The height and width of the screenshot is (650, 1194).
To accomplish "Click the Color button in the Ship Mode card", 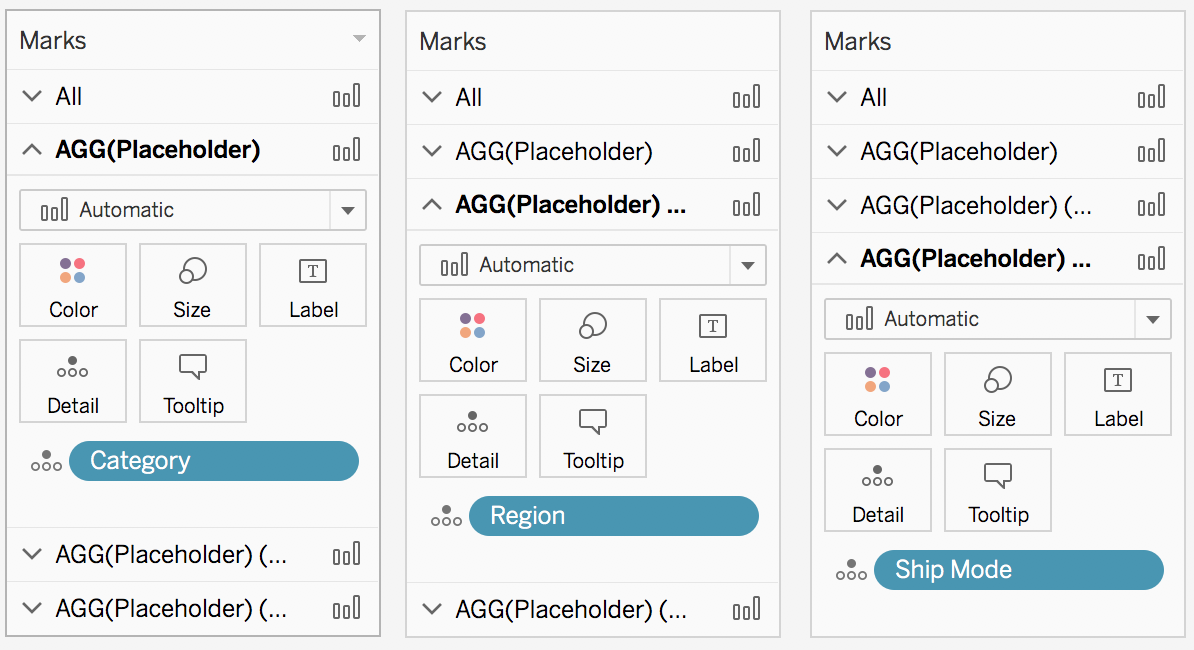I will (877, 393).
